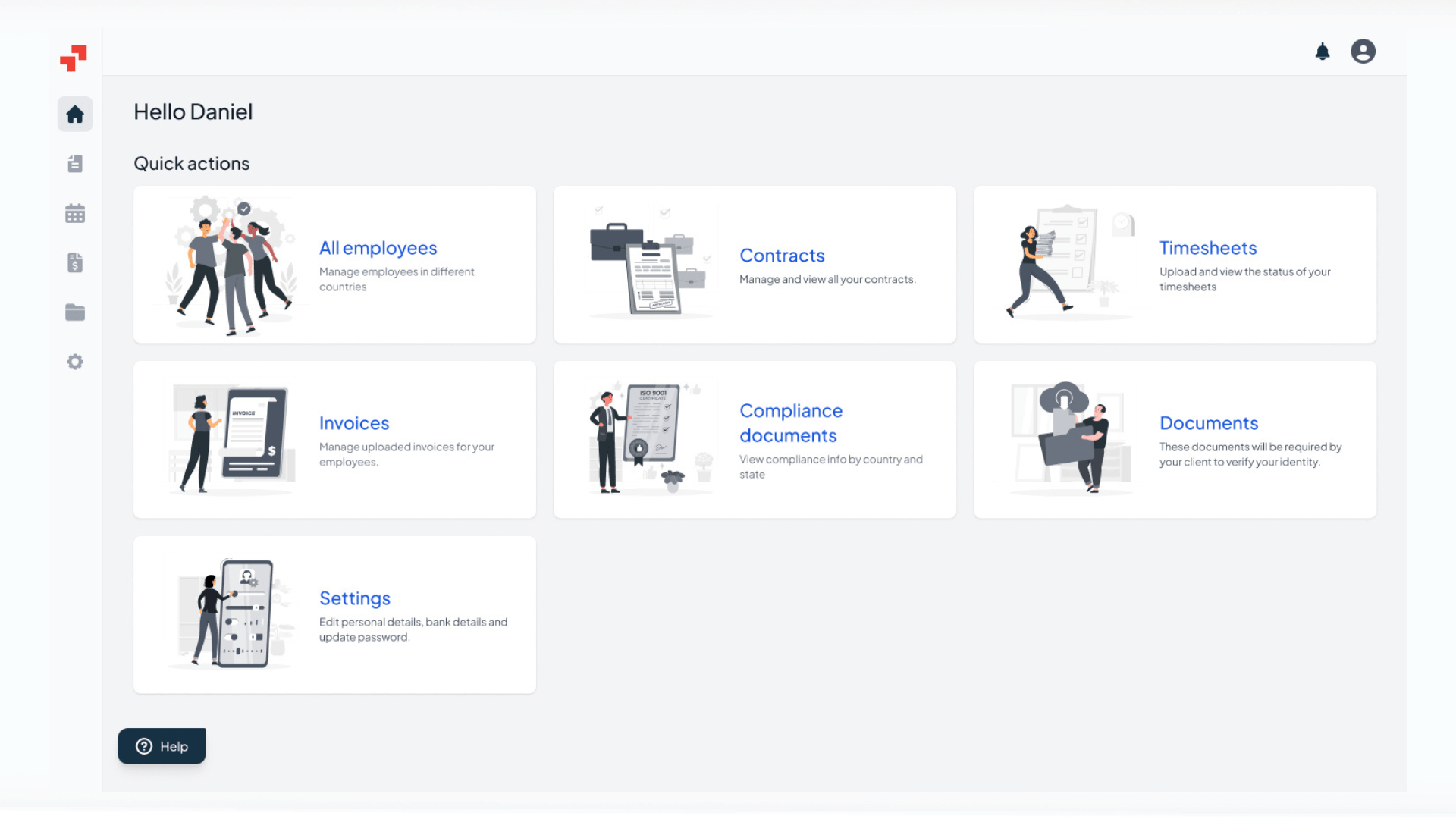Open the Contracts icon in the sidebar

pyautogui.click(x=75, y=164)
